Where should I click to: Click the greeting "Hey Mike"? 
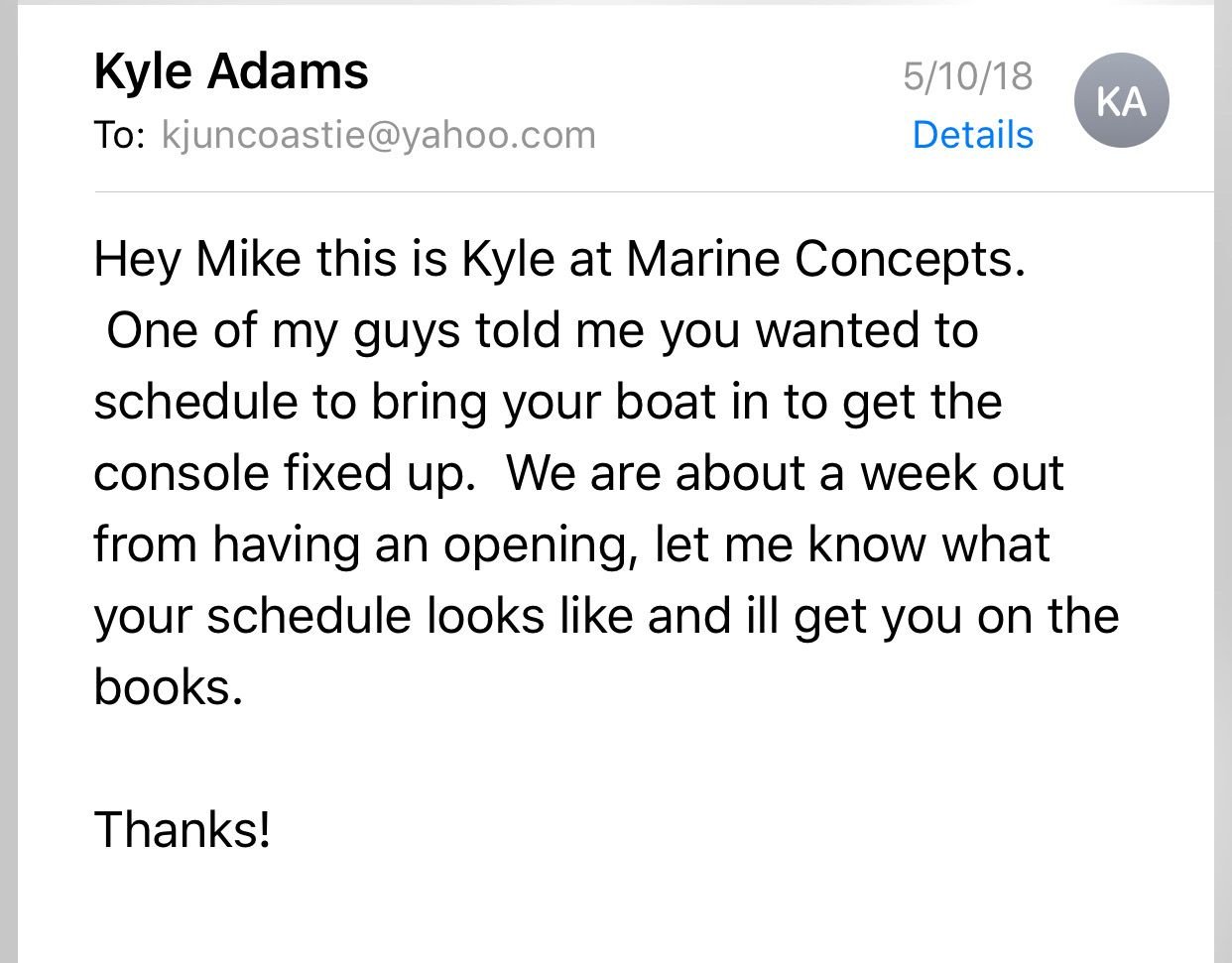click(197, 259)
